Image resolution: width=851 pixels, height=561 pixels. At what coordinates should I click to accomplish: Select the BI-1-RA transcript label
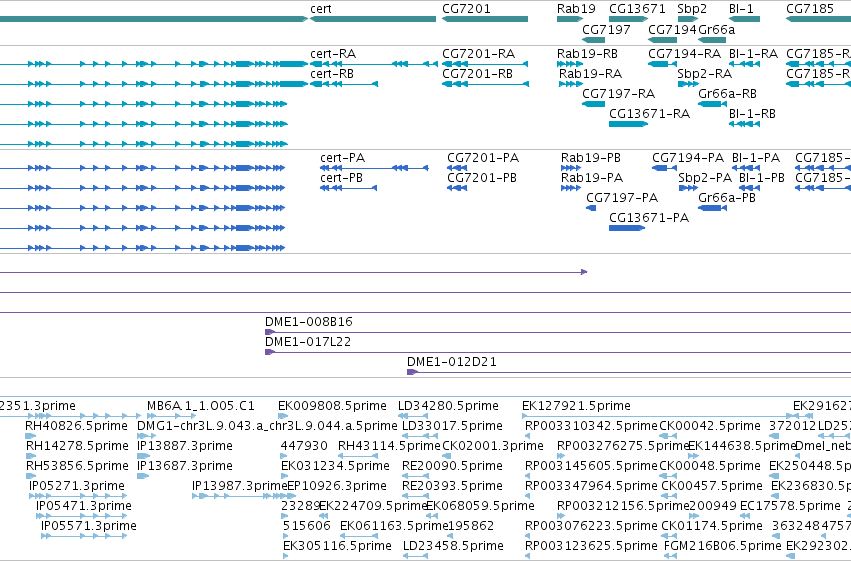753,54
